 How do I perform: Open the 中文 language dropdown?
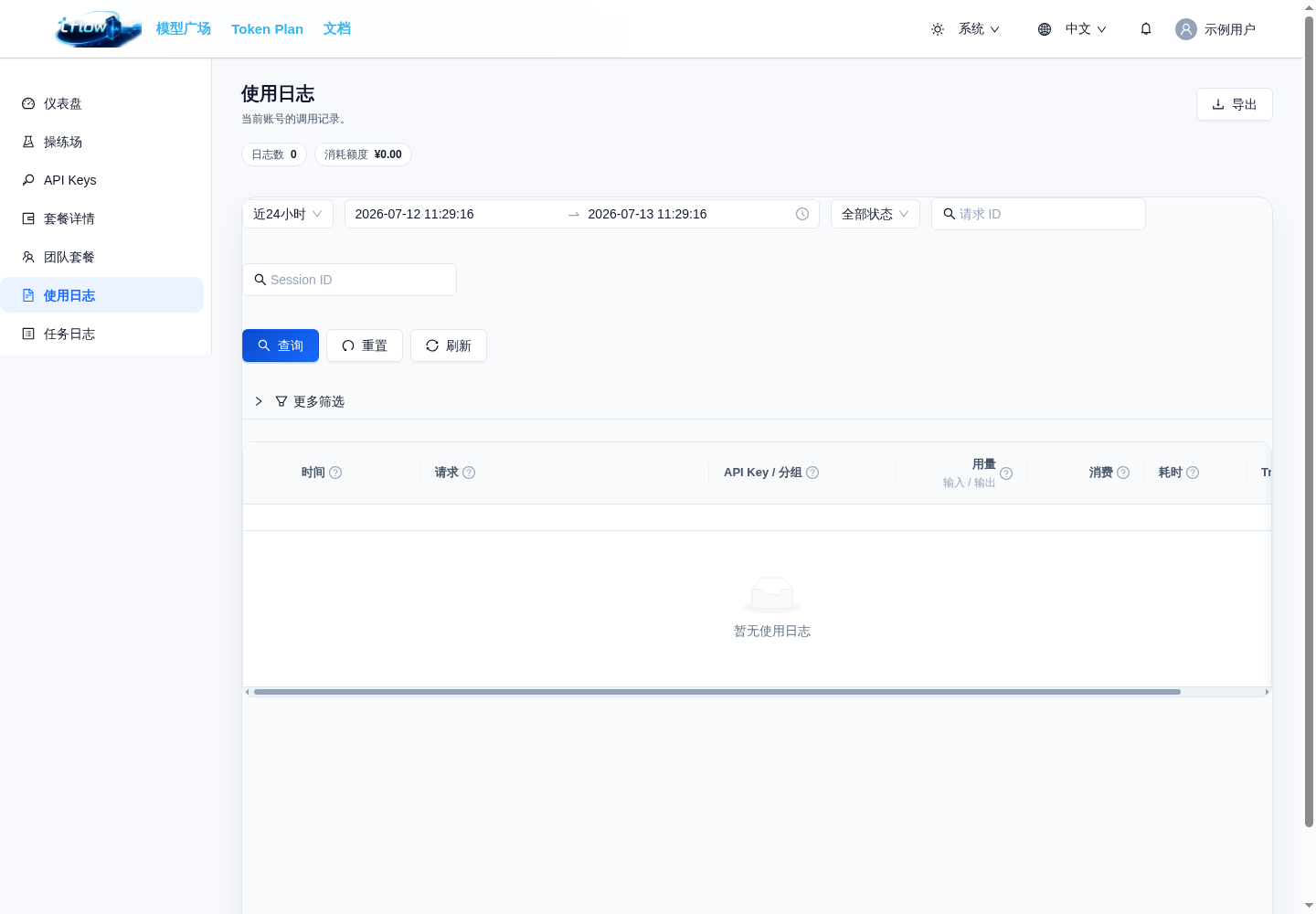pos(1072,29)
